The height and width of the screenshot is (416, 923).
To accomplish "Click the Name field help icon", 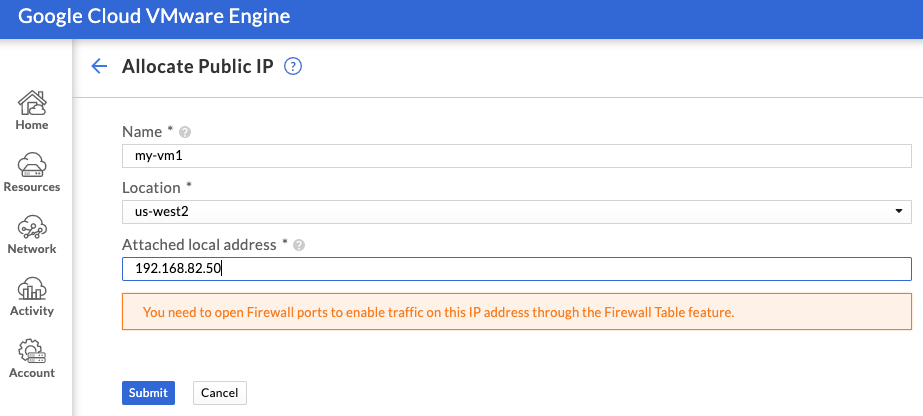I will point(185,132).
